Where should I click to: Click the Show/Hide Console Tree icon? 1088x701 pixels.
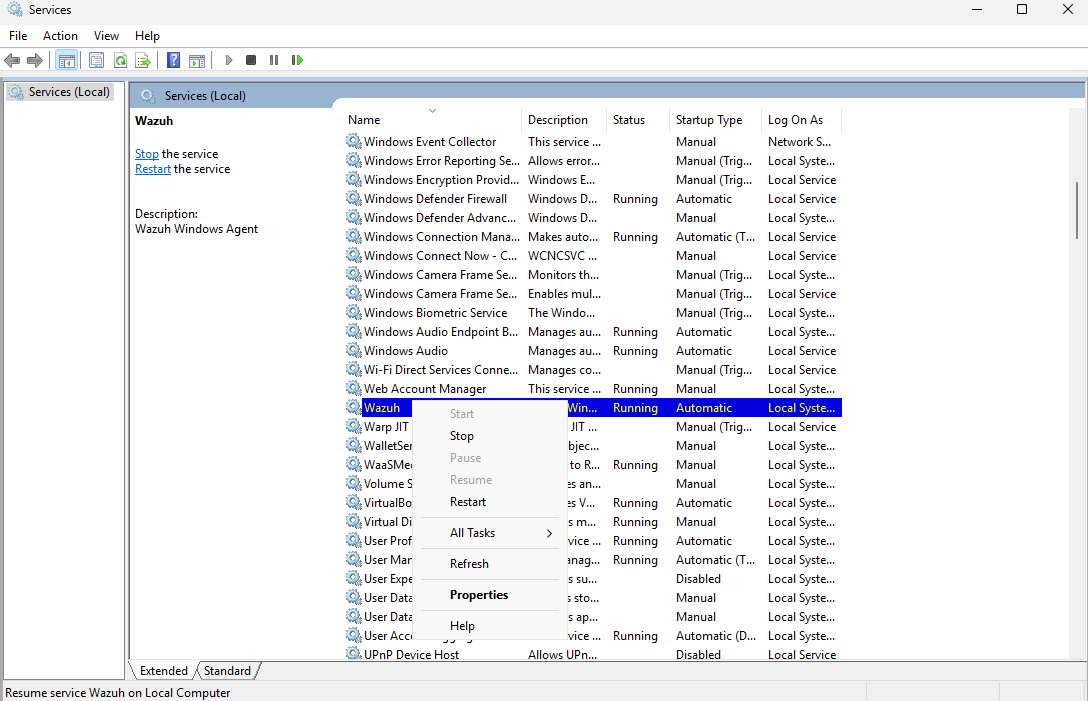pyautogui.click(x=67, y=60)
